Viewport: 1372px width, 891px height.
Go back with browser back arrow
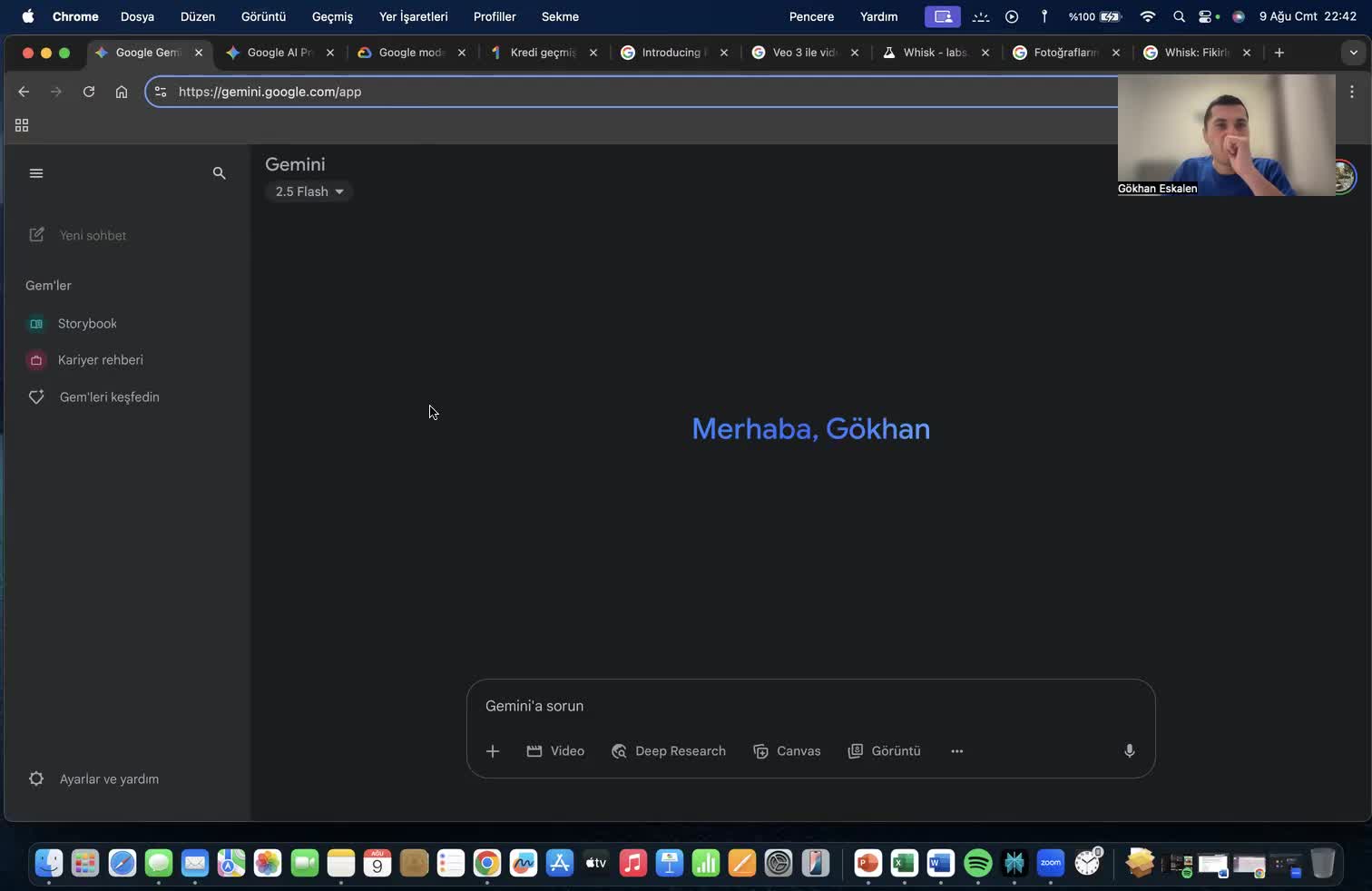(x=24, y=92)
